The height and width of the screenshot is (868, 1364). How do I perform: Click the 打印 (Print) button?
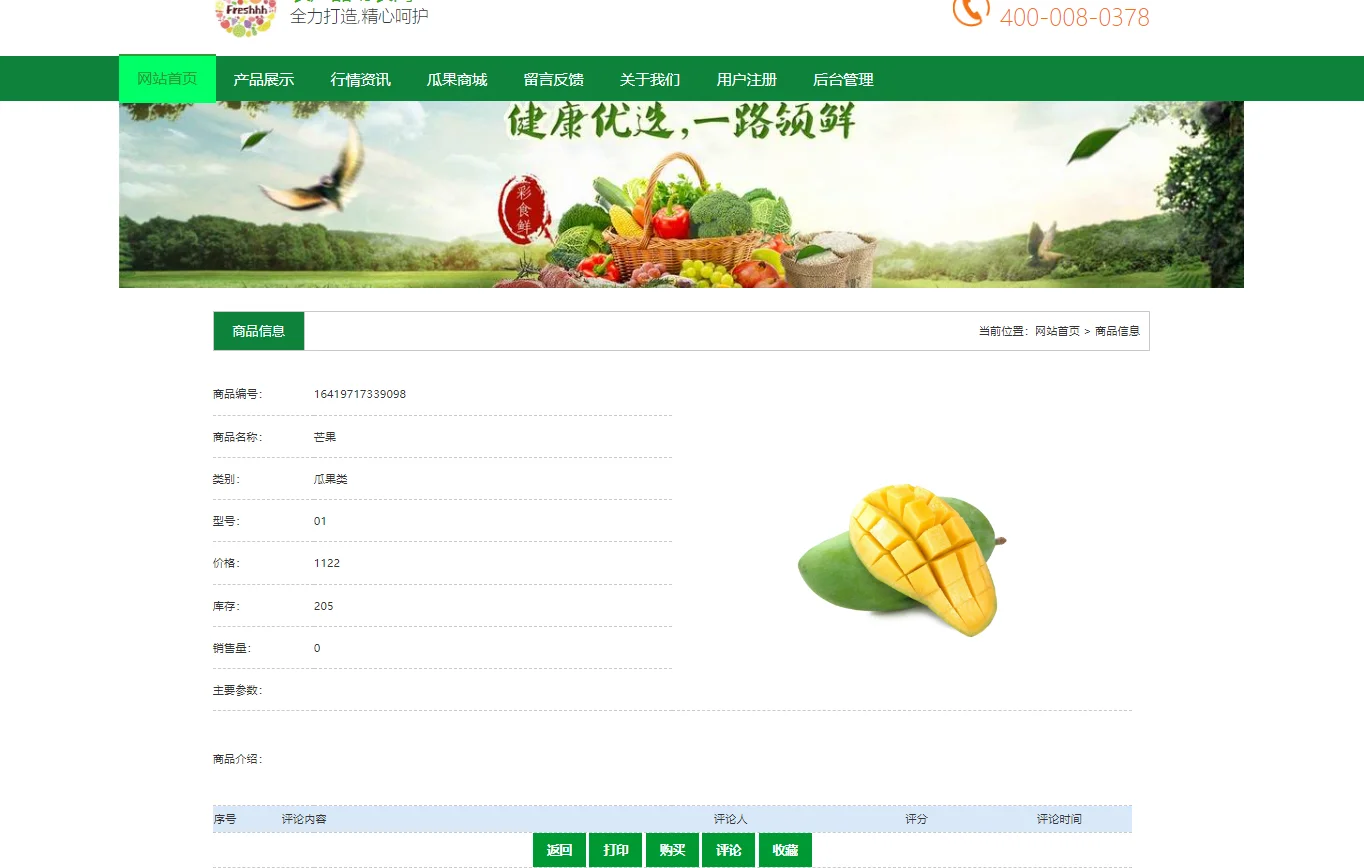pos(615,849)
